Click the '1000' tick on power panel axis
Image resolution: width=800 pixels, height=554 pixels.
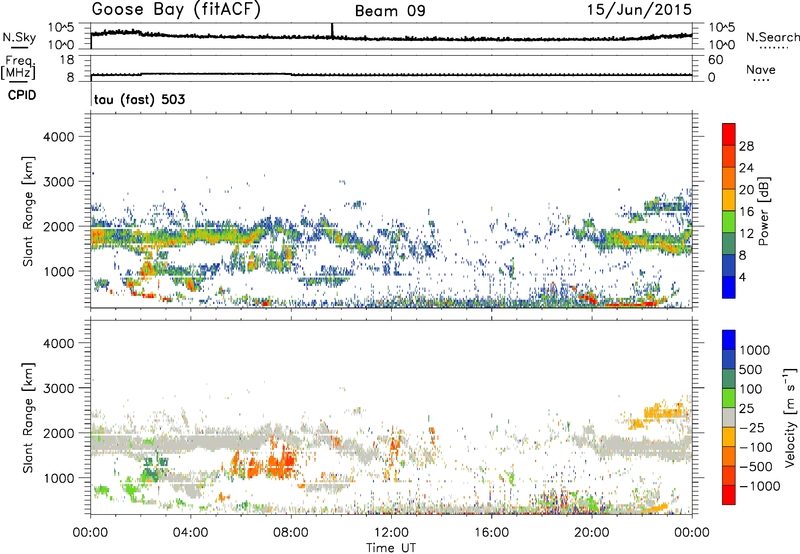[x=58, y=271]
